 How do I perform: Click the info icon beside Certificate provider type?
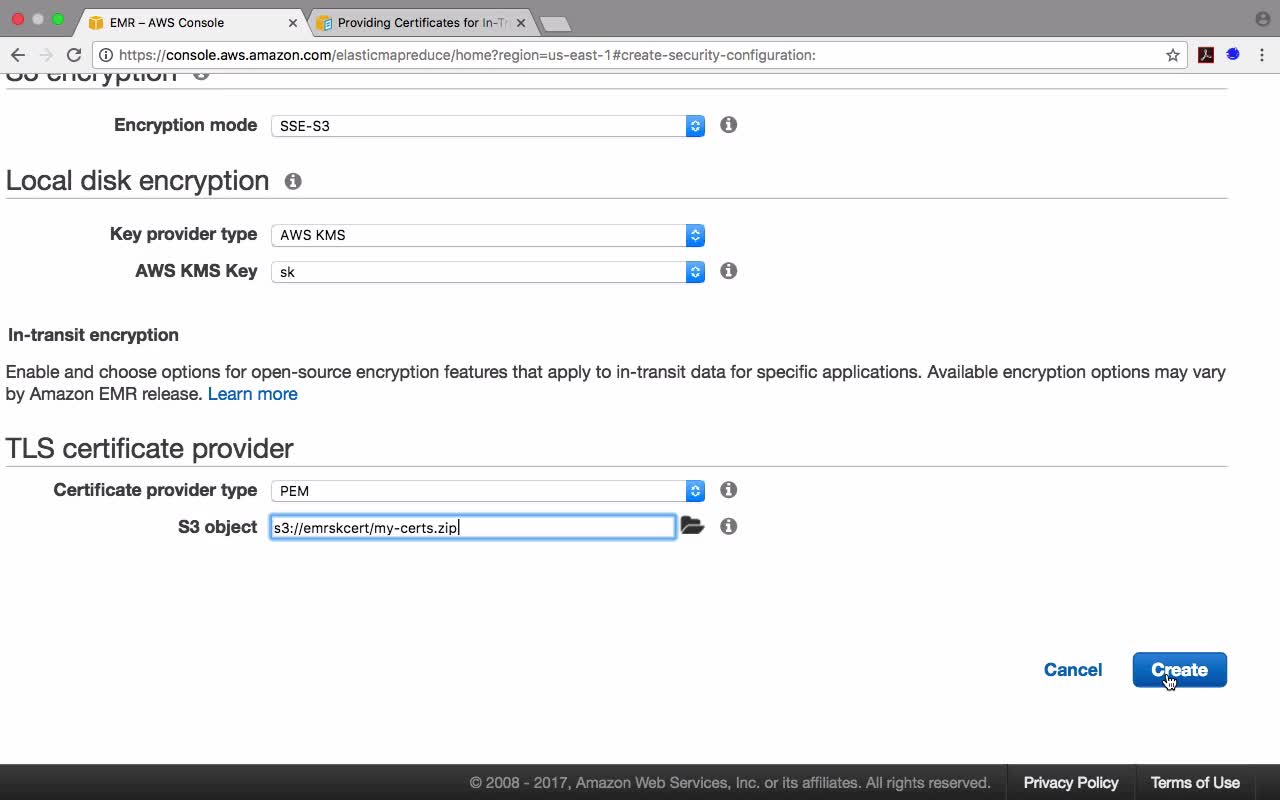(729, 490)
